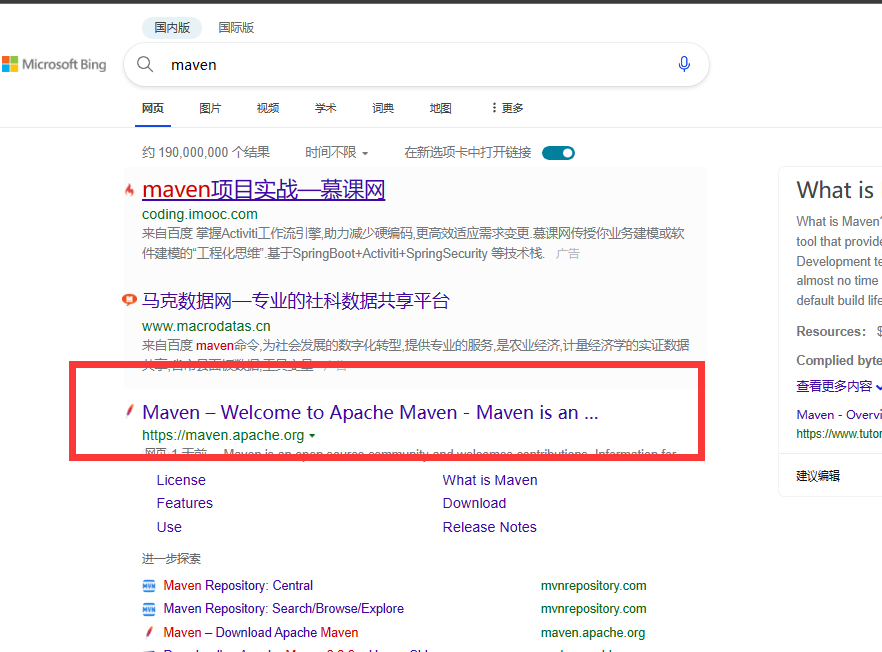Click the flame icon beside the imooc ad
The width and height of the screenshot is (882, 652).
pyautogui.click(x=130, y=190)
